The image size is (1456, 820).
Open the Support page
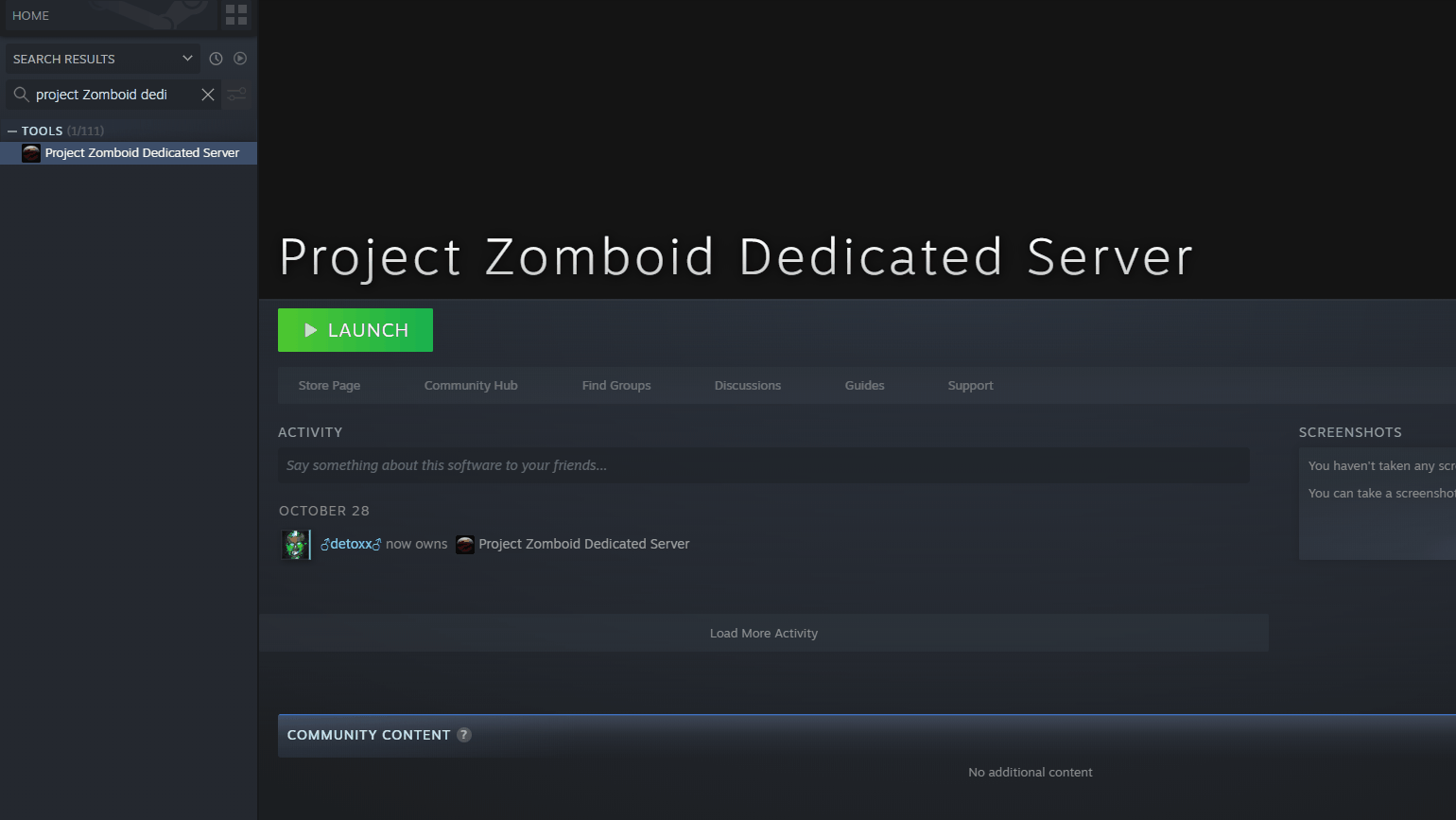click(x=970, y=386)
